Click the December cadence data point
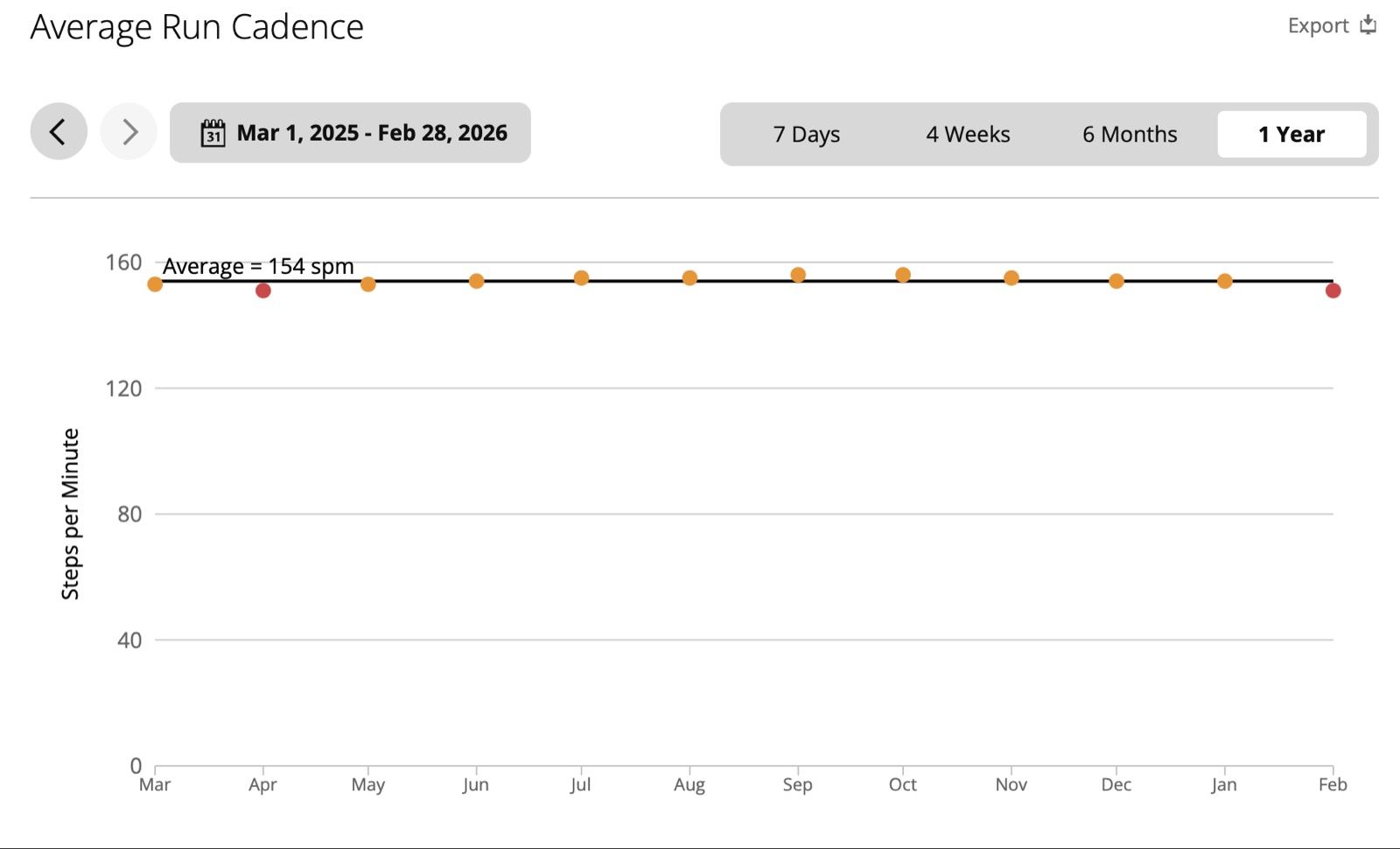The width and height of the screenshot is (1400, 849). 1116,281
